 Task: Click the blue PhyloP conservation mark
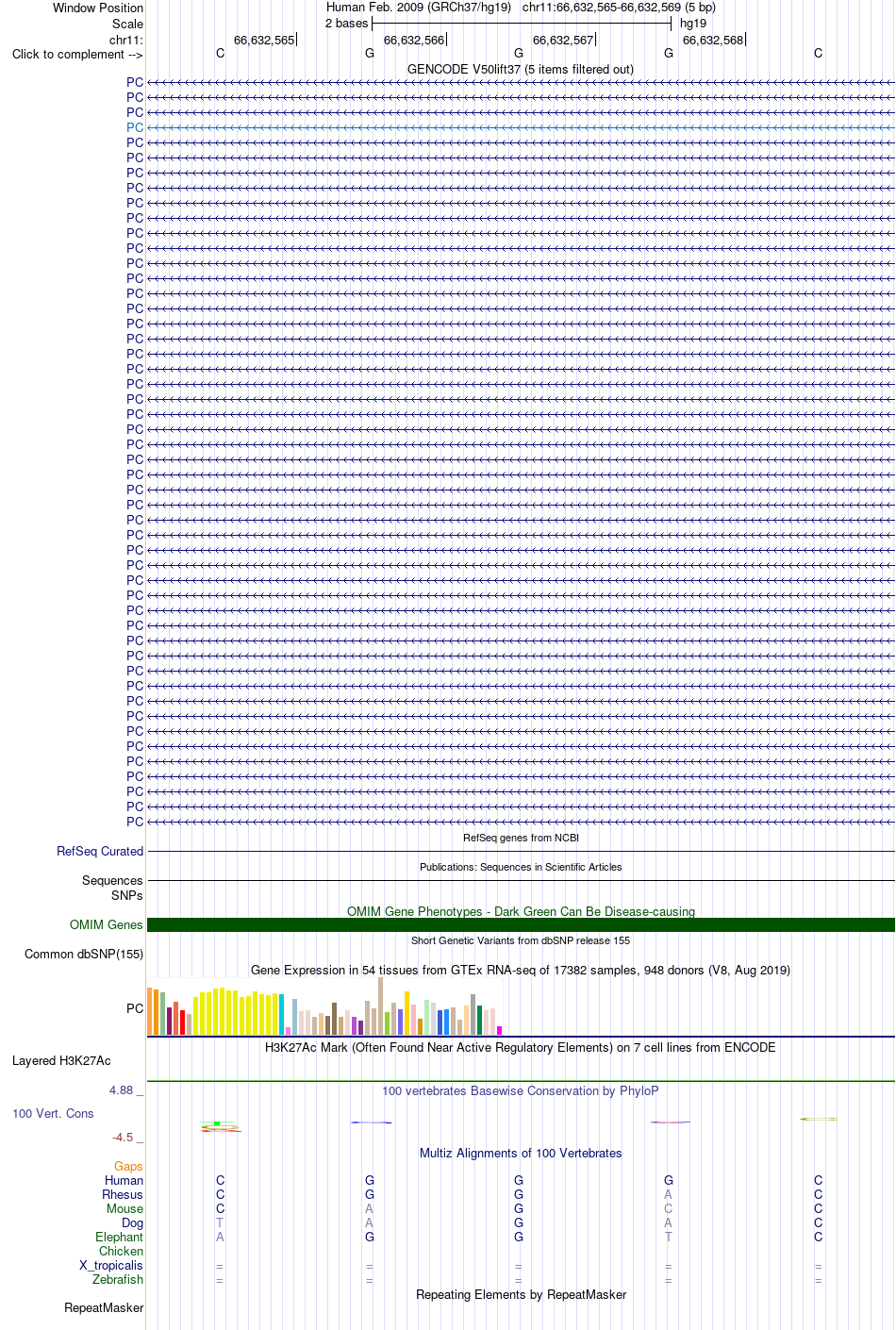[x=371, y=1122]
